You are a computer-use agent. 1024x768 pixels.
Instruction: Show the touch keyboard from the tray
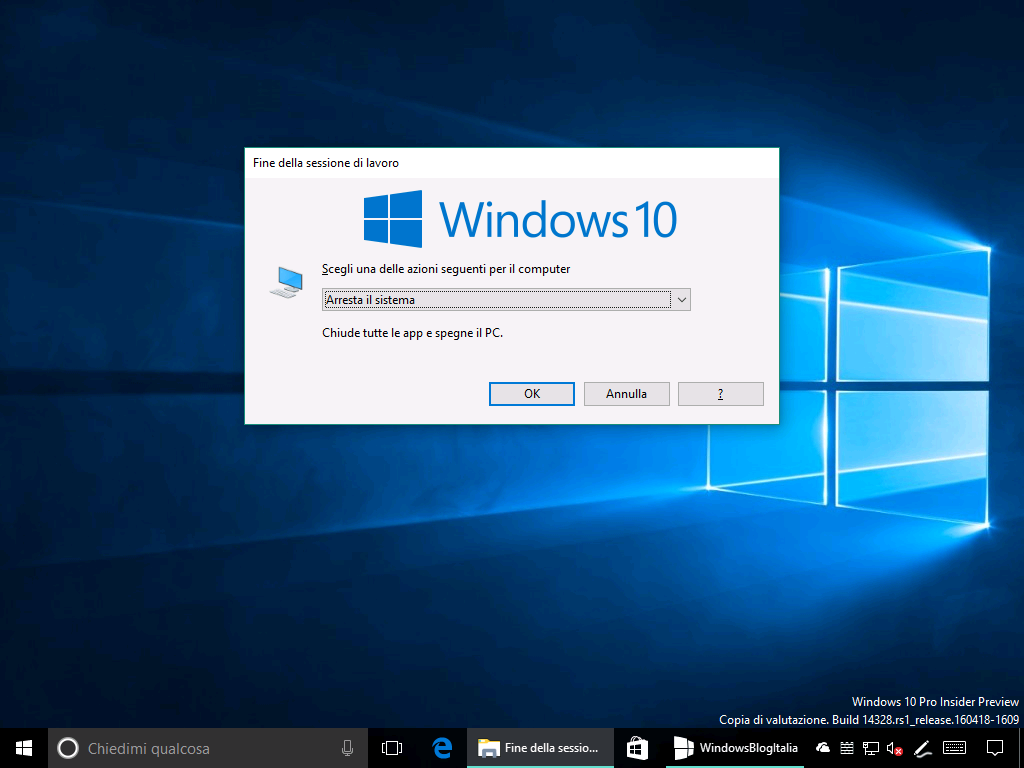(x=955, y=748)
